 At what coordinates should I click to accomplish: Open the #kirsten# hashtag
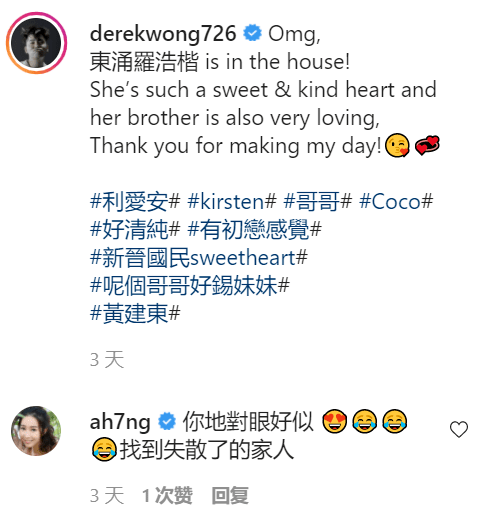[232, 202]
